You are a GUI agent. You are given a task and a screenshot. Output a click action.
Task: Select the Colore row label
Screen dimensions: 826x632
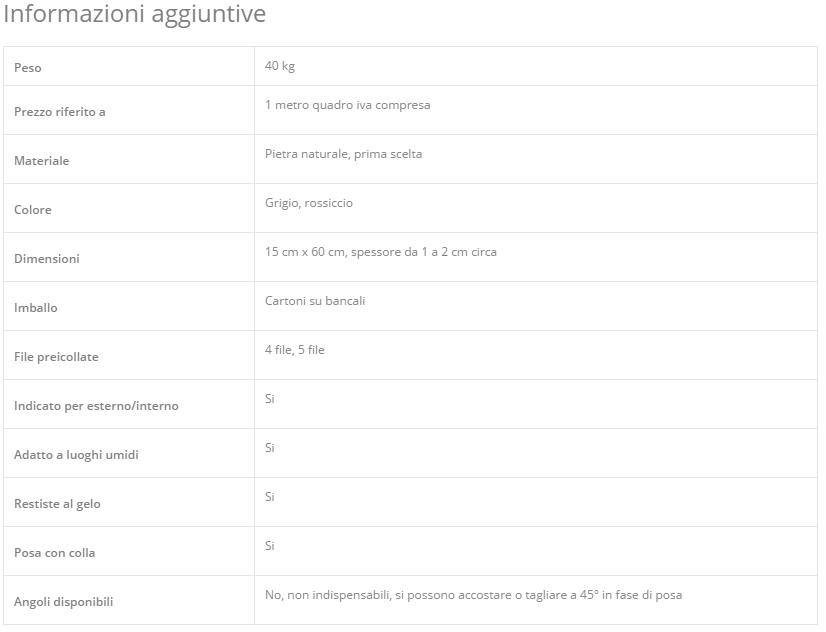point(33,210)
